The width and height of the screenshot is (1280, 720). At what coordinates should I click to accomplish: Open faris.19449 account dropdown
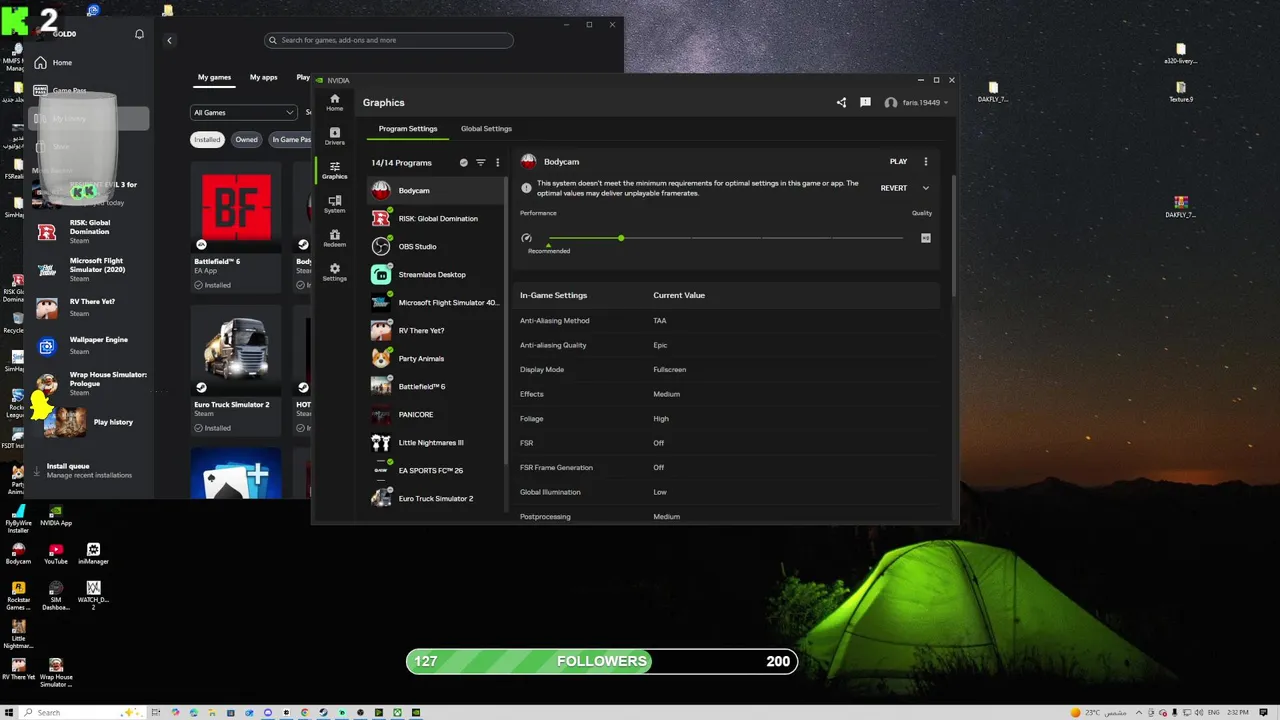click(x=916, y=102)
